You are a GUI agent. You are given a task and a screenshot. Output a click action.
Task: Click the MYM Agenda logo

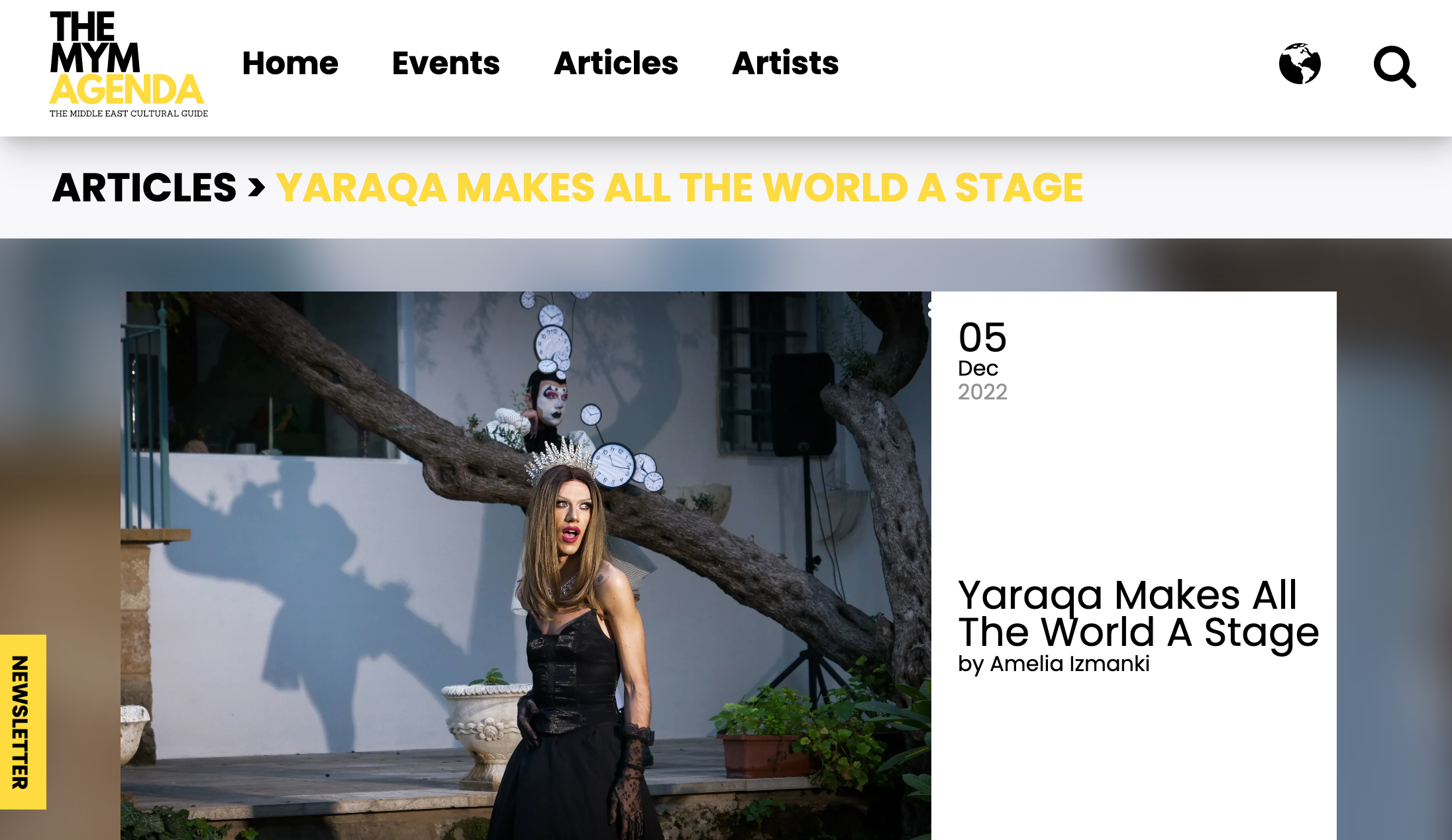click(x=129, y=64)
